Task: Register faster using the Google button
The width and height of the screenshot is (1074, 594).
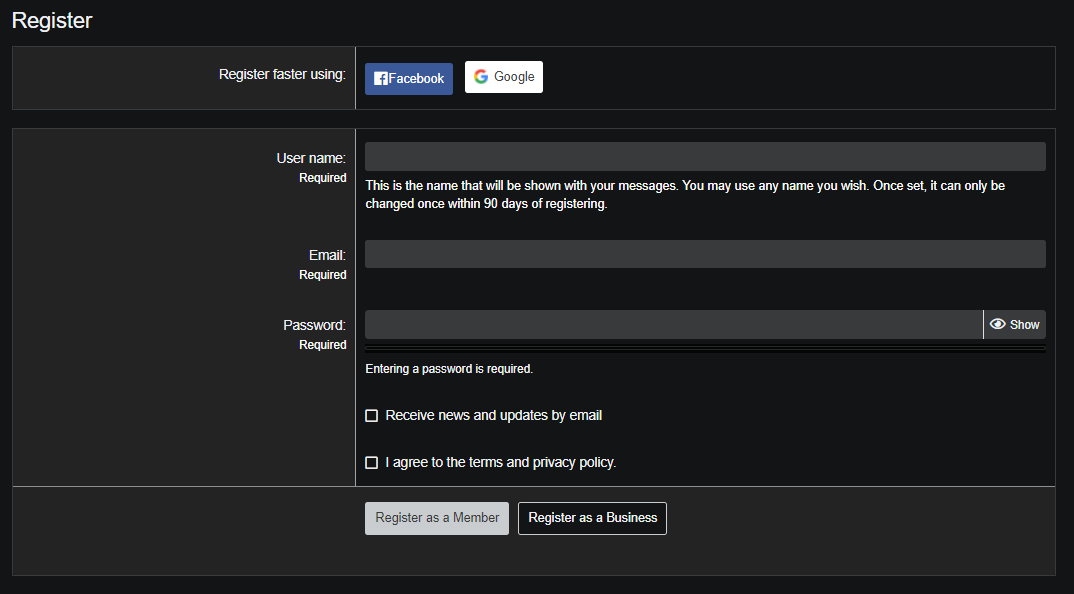Action: click(x=504, y=77)
